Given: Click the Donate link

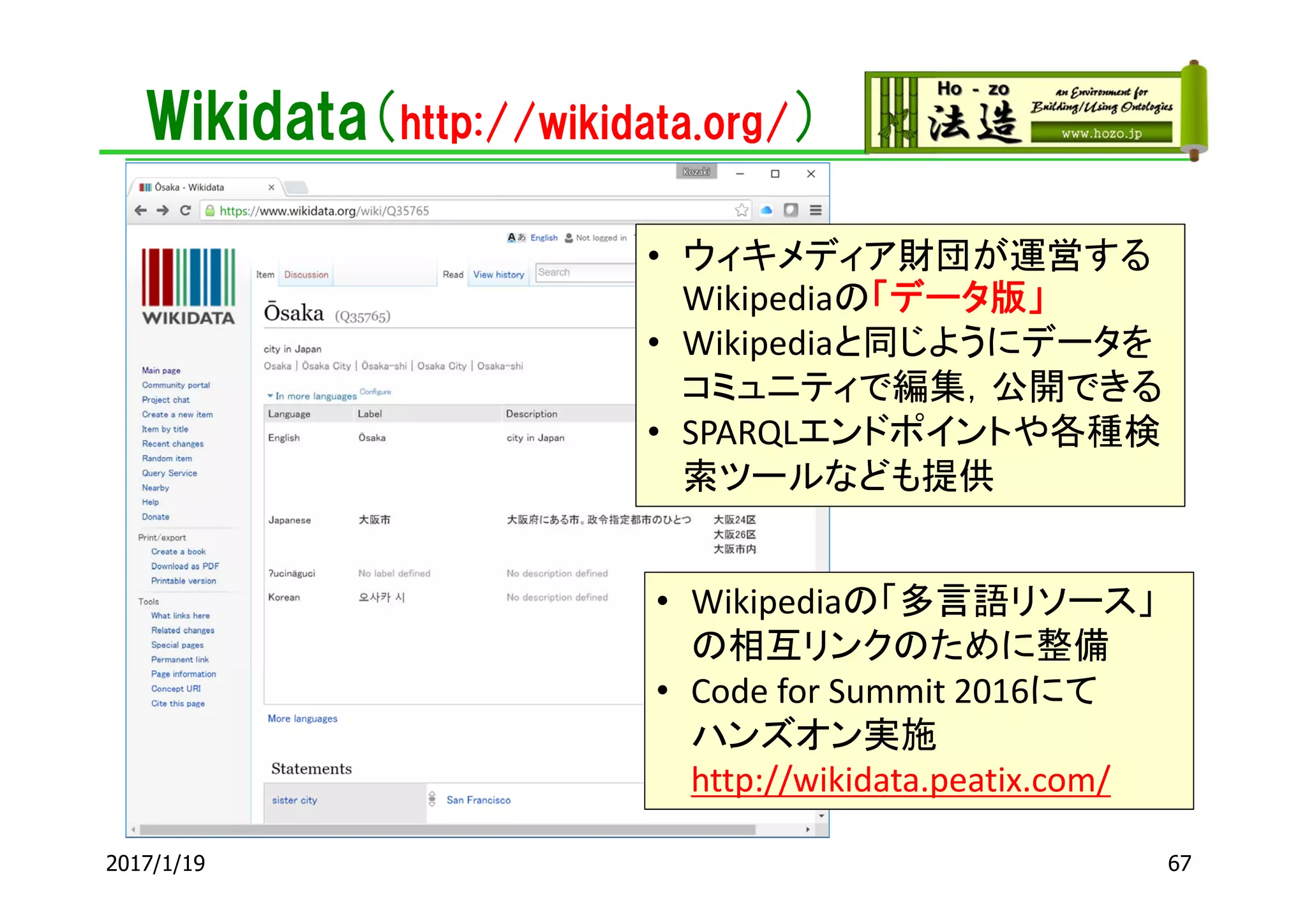Looking at the screenshot, I should (x=156, y=518).
